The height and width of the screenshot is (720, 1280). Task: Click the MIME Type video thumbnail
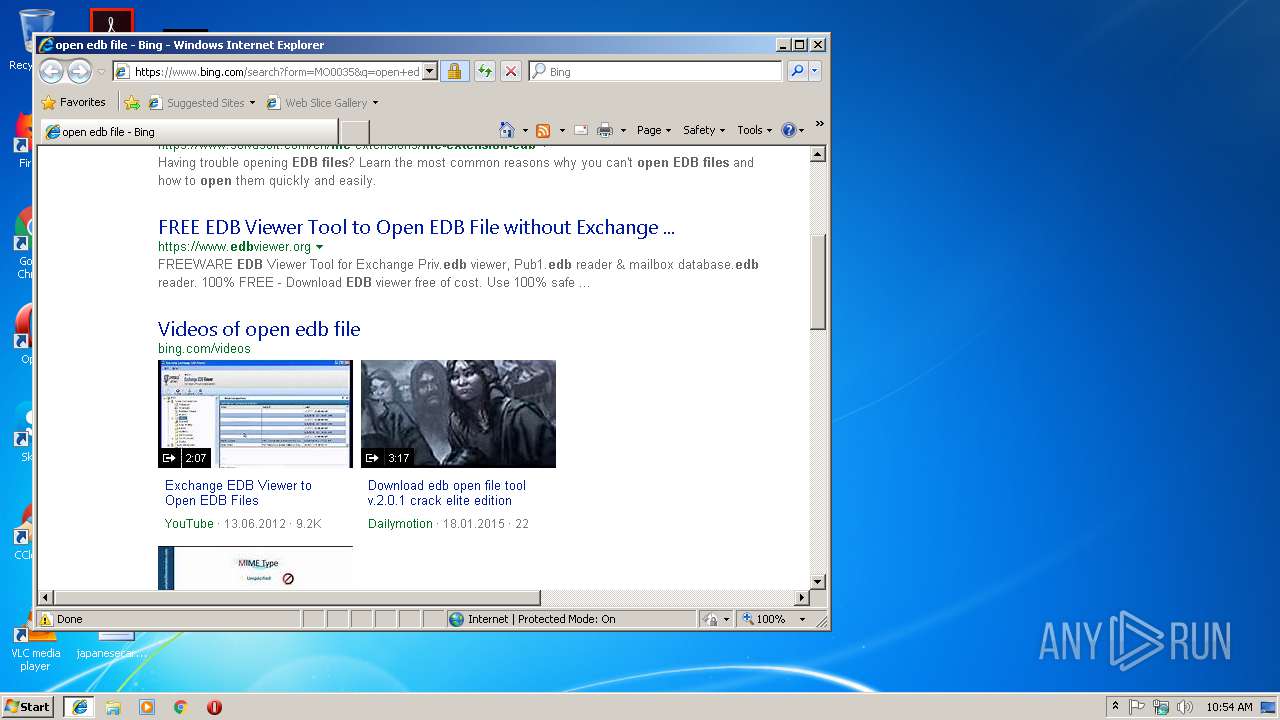[x=255, y=568]
